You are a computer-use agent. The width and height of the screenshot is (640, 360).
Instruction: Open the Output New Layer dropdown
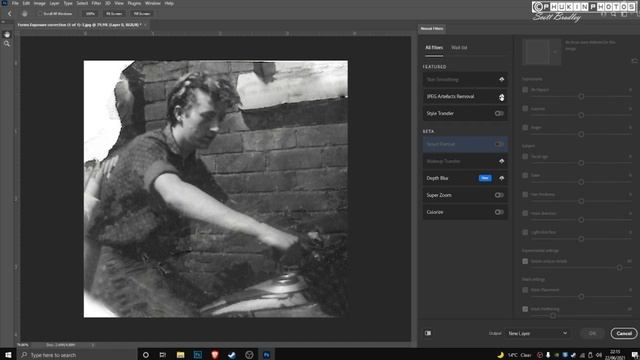click(x=537, y=333)
